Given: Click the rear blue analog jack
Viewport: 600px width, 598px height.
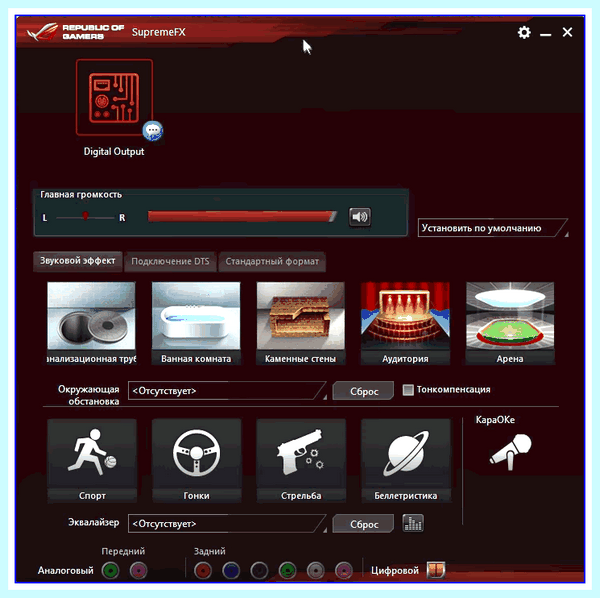Looking at the screenshot, I should (x=231, y=570).
